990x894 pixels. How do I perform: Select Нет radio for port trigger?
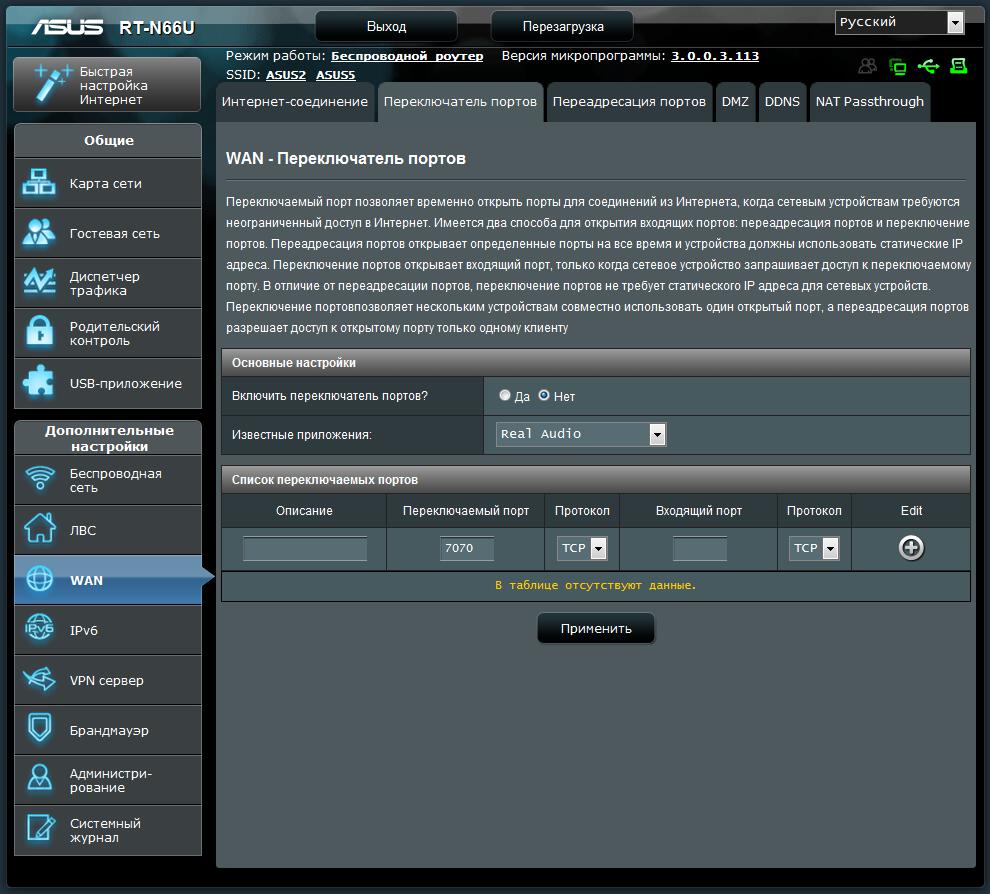[x=544, y=395]
